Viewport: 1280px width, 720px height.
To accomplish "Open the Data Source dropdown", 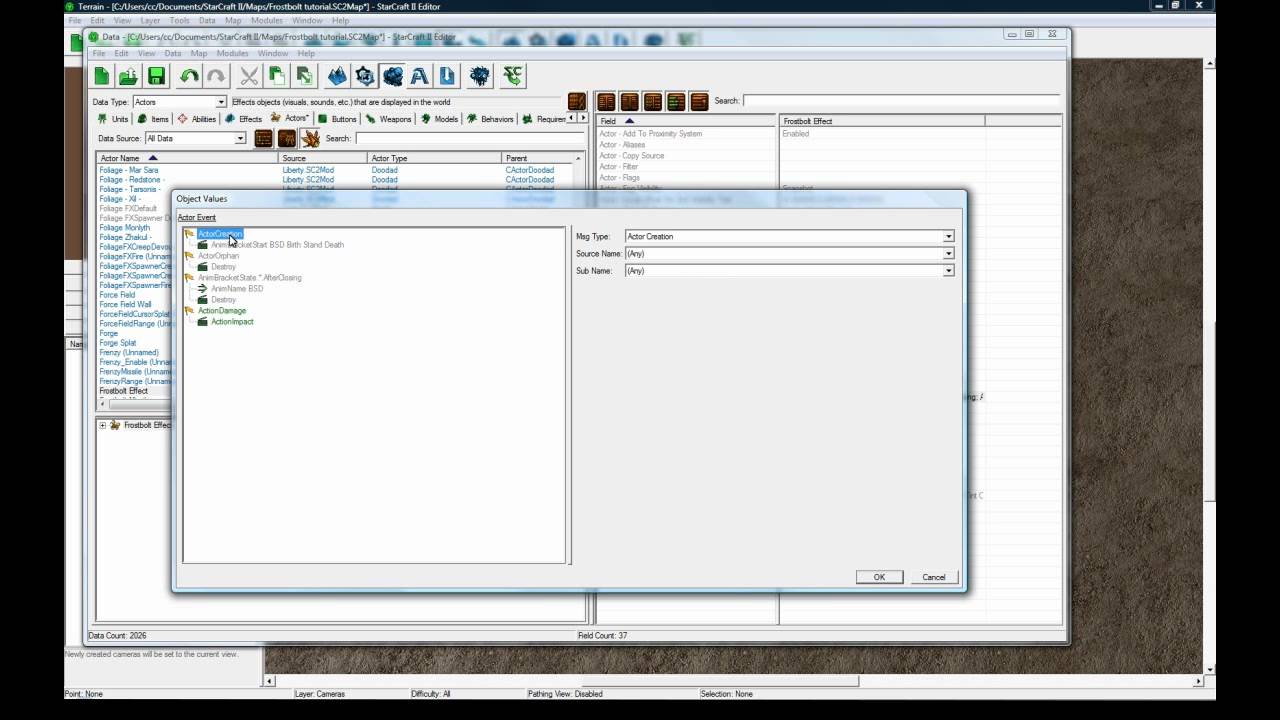I will click(x=240, y=139).
